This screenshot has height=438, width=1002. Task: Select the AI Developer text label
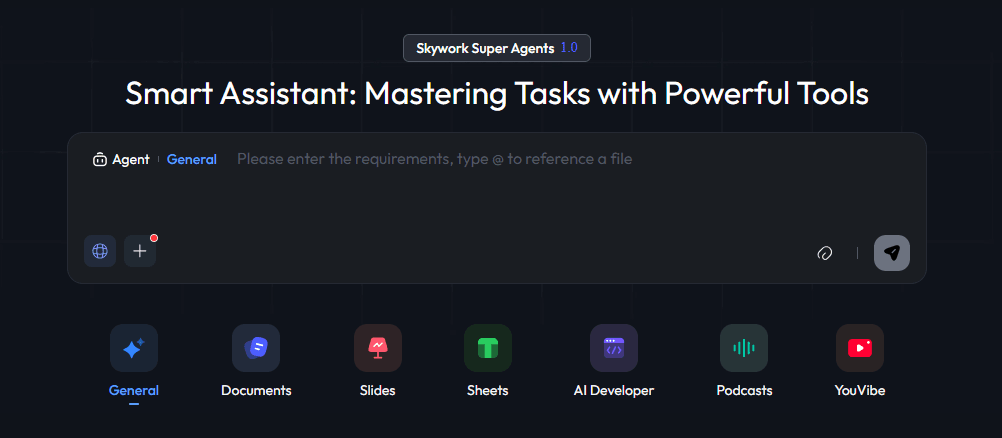[614, 391]
